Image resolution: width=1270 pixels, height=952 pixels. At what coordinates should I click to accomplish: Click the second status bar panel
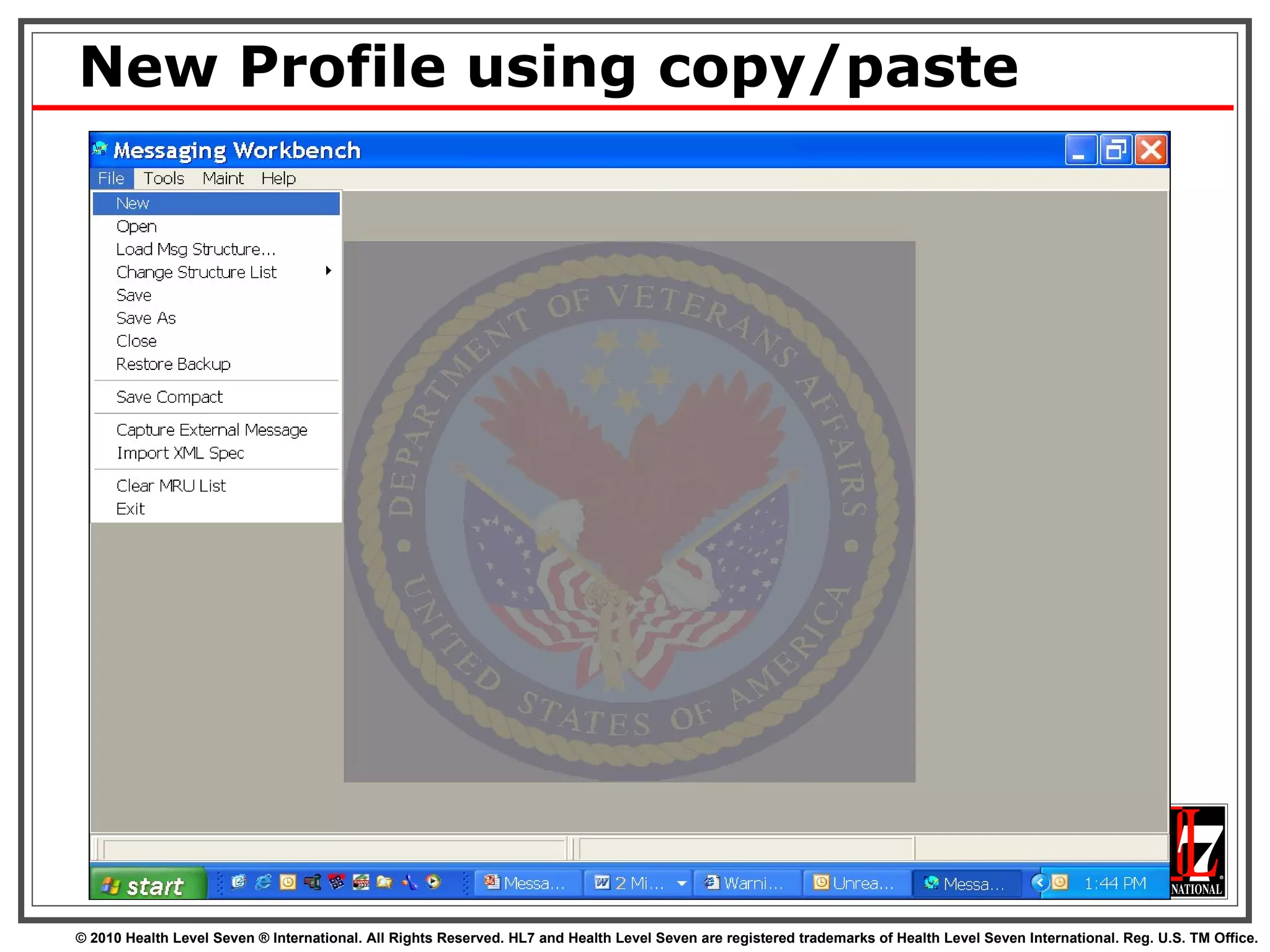click(x=747, y=848)
